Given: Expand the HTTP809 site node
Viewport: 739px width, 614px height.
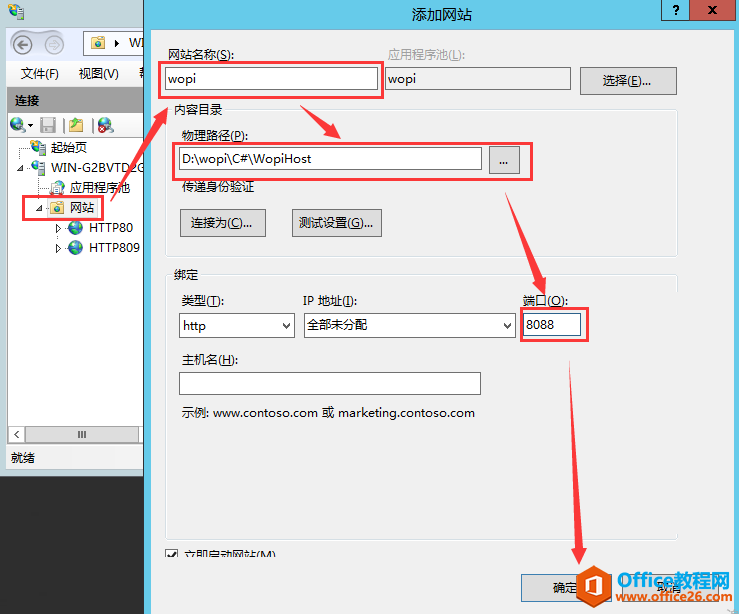Looking at the screenshot, I should tap(58, 248).
